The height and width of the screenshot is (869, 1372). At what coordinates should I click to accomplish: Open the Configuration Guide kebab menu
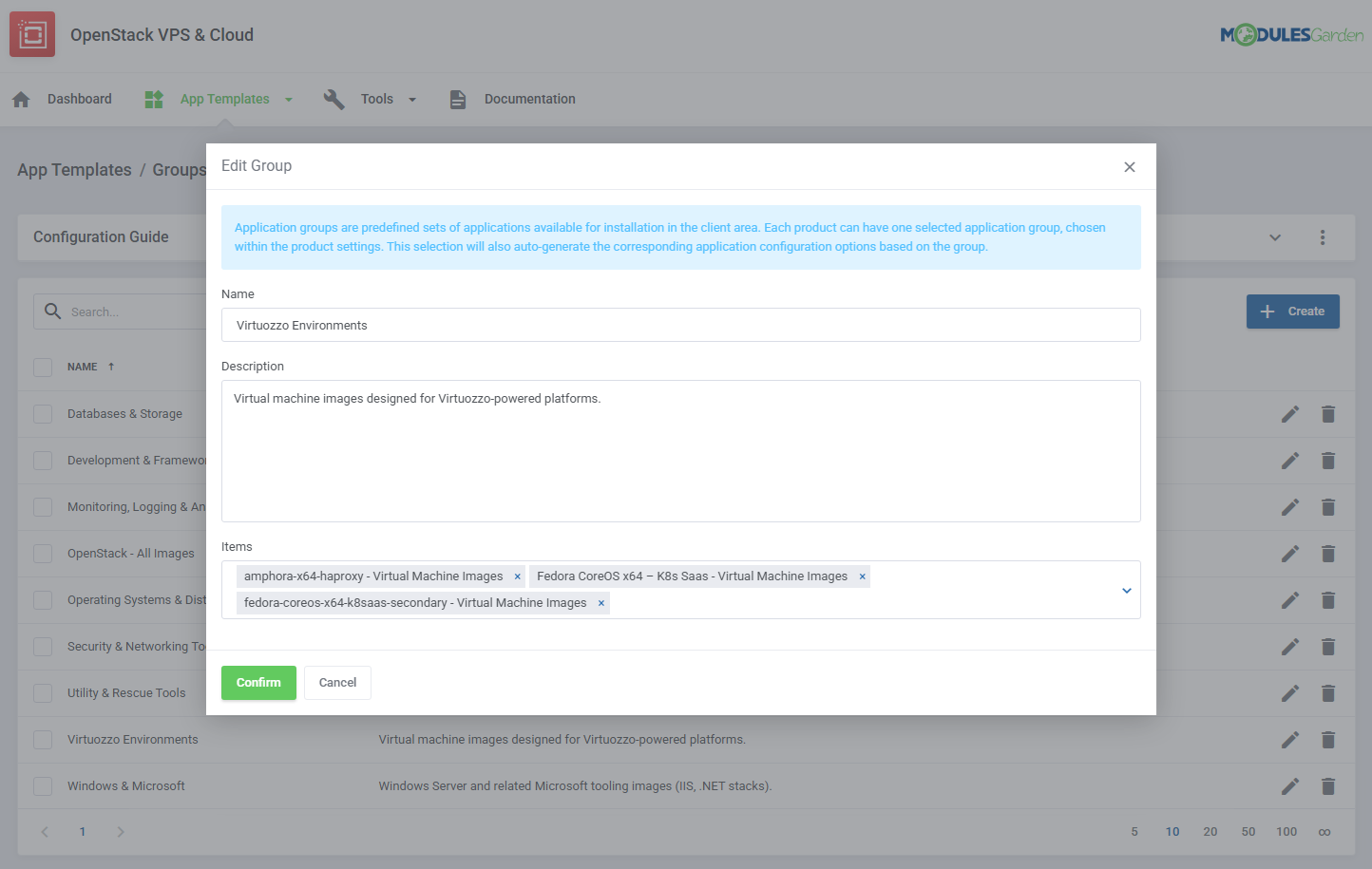tap(1323, 237)
